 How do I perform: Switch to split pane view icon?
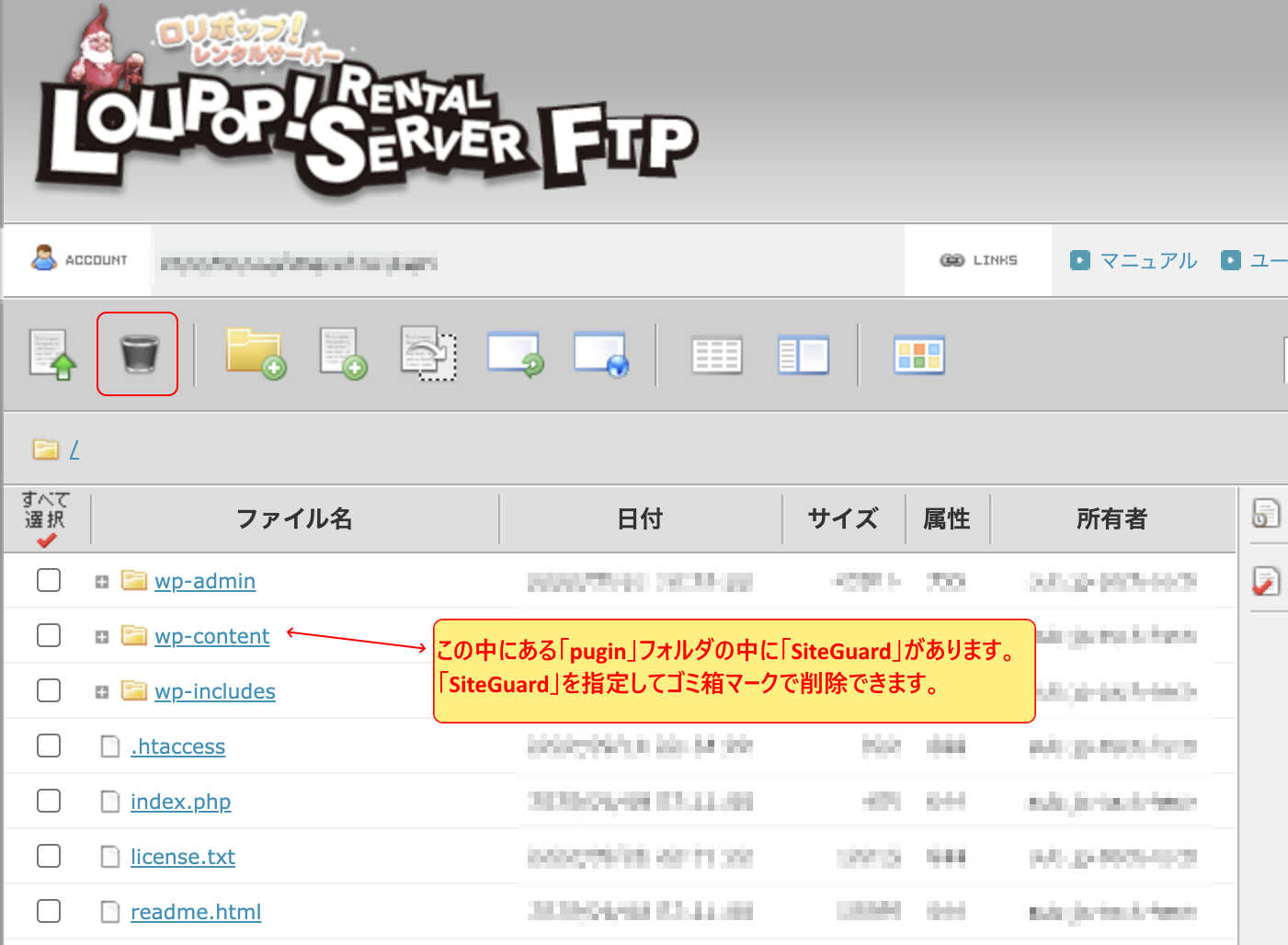click(803, 356)
